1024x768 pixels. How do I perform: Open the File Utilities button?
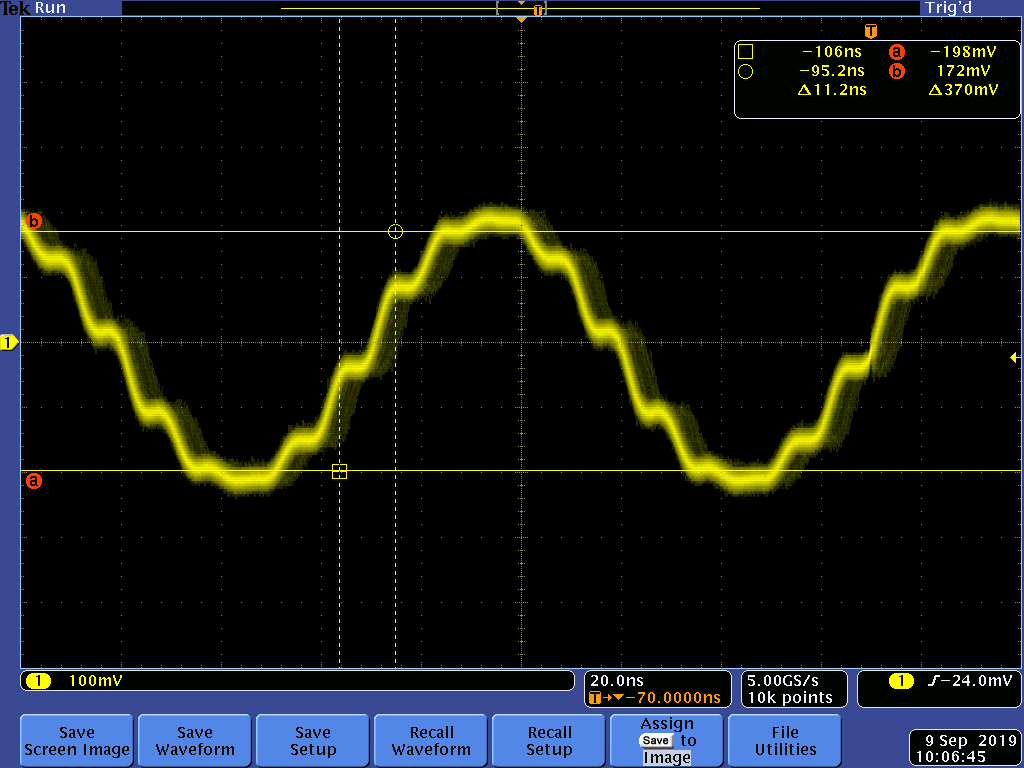pos(785,741)
